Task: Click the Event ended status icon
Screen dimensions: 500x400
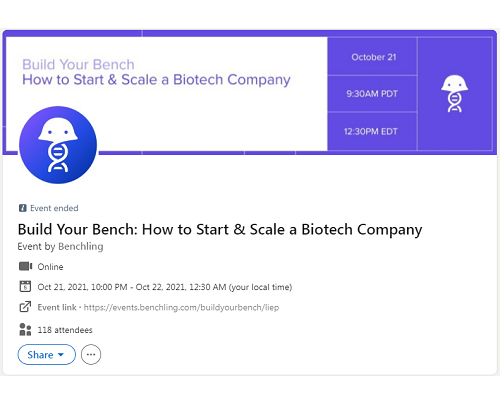Action: coord(23,208)
